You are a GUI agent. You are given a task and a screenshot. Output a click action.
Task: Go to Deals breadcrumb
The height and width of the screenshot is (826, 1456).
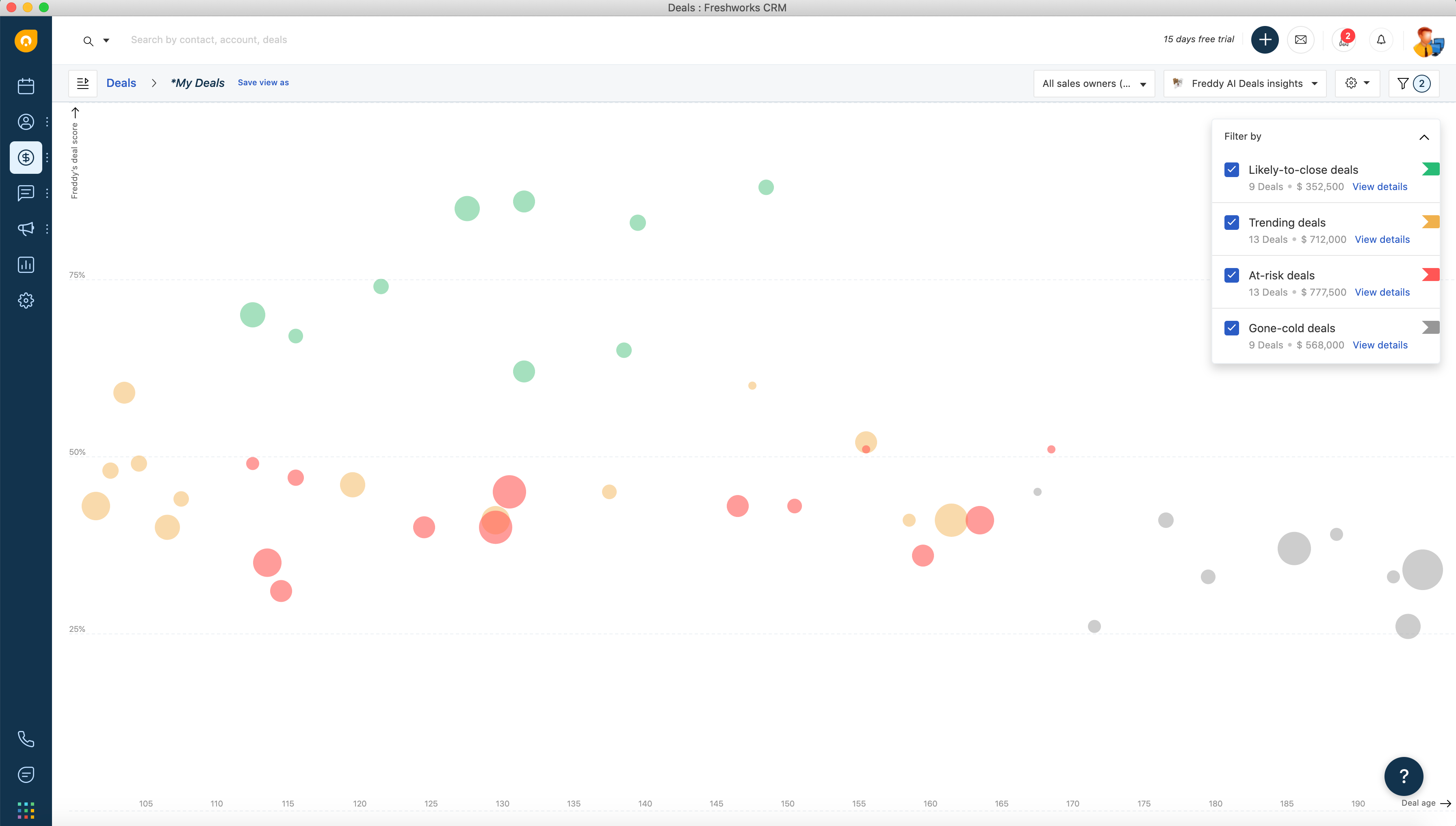click(x=121, y=83)
